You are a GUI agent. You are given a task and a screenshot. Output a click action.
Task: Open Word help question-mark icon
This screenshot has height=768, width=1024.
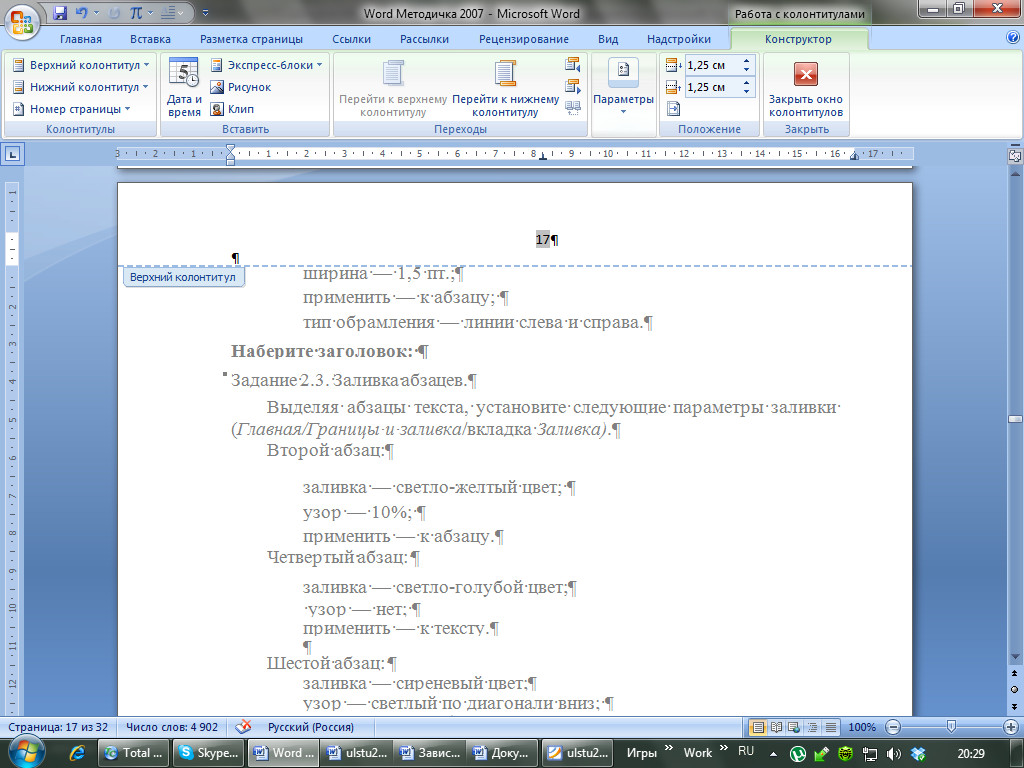pyautogui.click(x=1013, y=38)
